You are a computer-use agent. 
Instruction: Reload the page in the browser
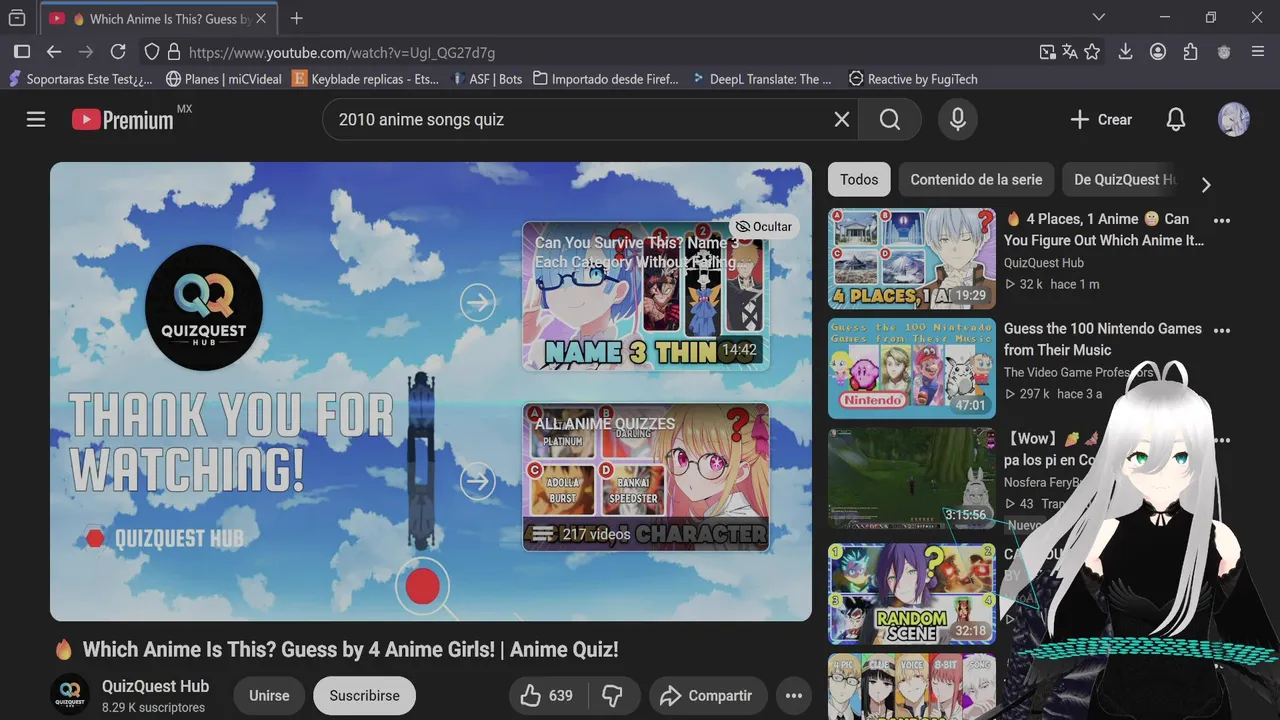(x=118, y=52)
